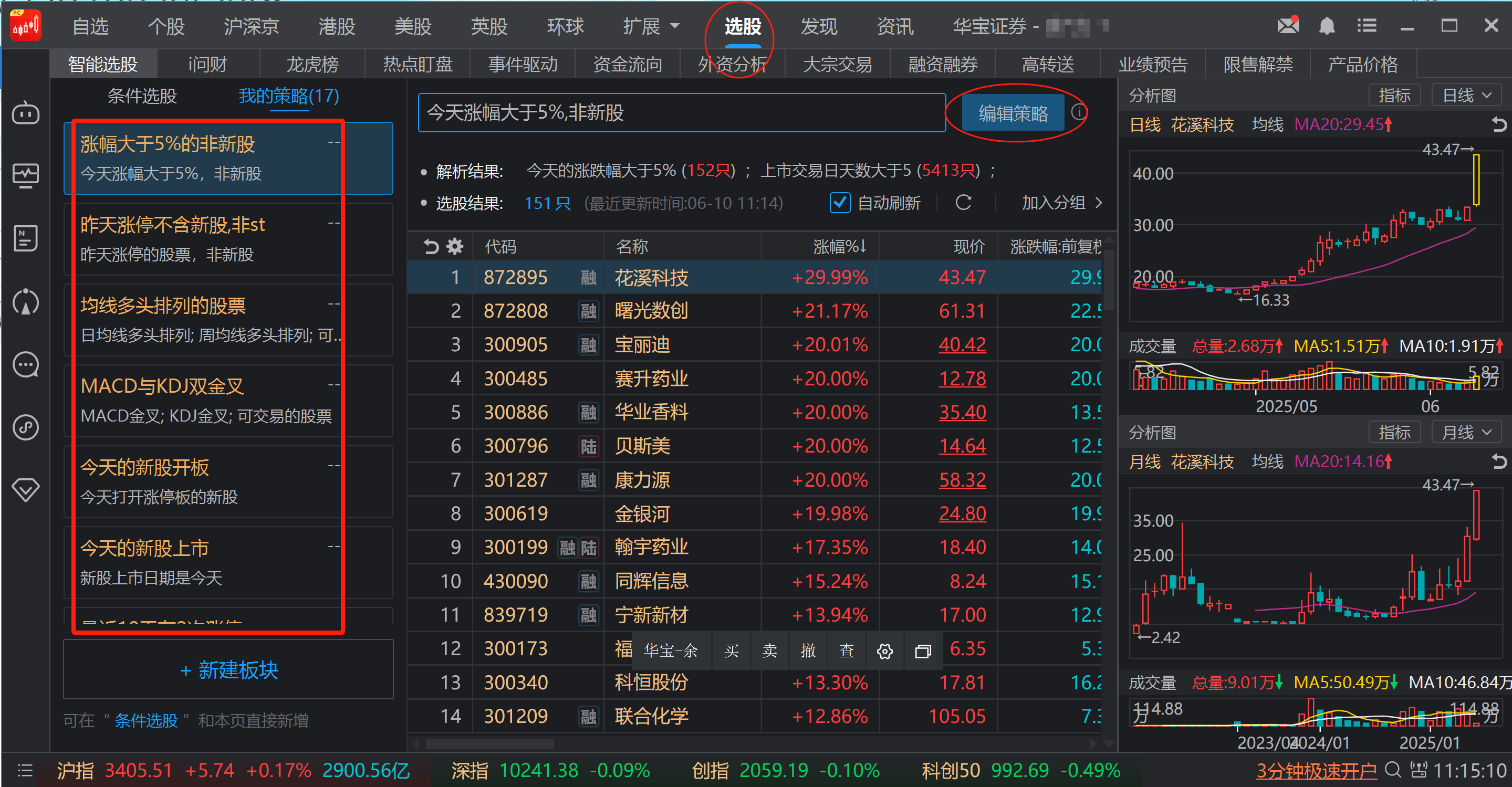
Task: Expand 加入分组 arrow
Action: point(1099,203)
